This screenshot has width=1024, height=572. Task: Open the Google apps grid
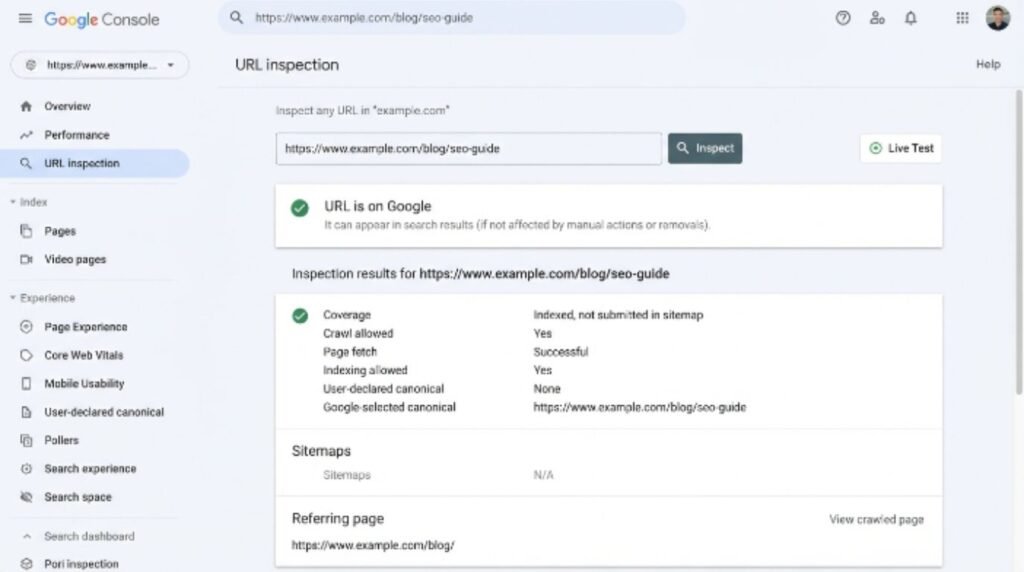(x=962, y=18)
